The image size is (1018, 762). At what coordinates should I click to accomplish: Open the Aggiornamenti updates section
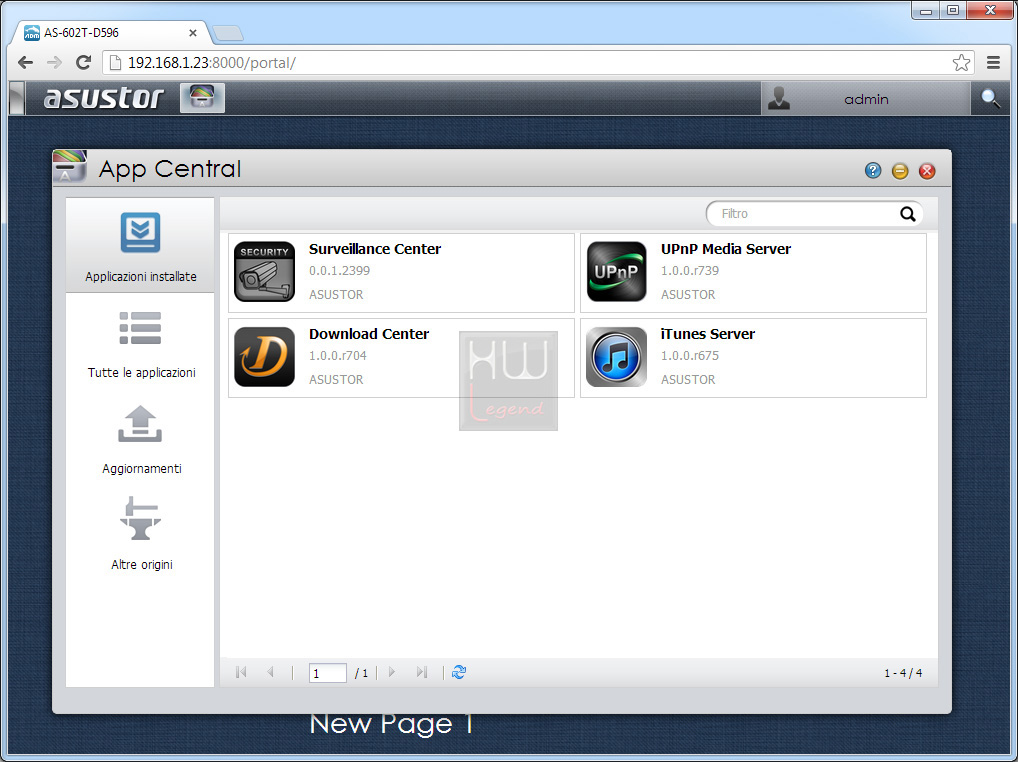click(140, 440)
